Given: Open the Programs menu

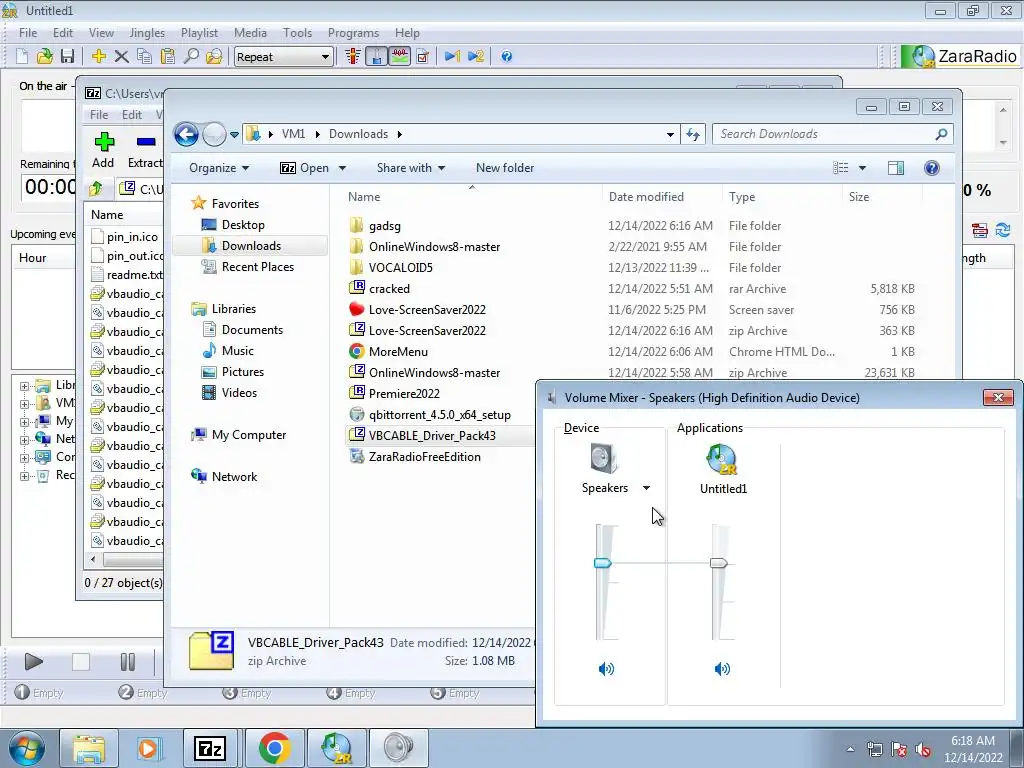Looking at the screenshot, I should pos(353,33).
